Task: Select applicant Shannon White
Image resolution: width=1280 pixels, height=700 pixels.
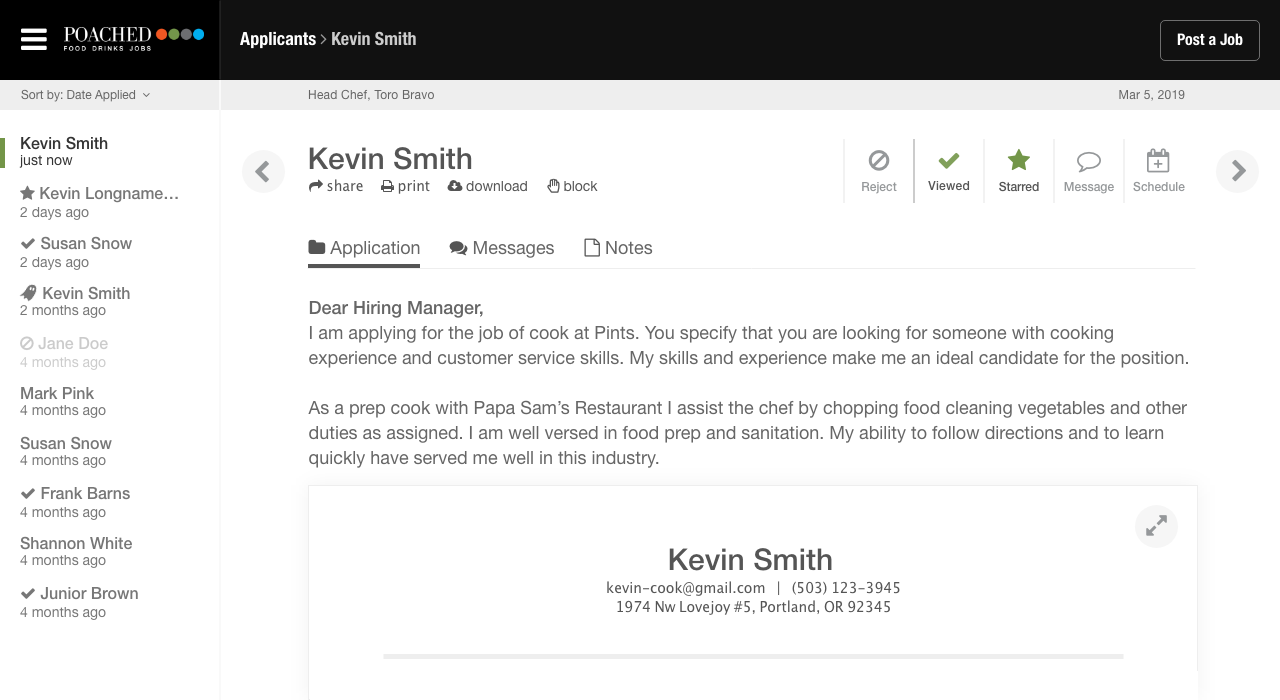Action: tap(76, 551)
